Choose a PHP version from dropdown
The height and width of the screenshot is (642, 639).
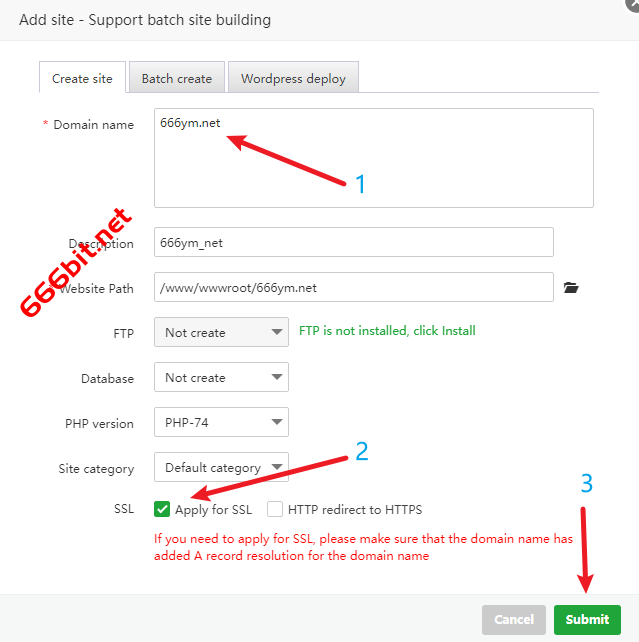point(221,423)
